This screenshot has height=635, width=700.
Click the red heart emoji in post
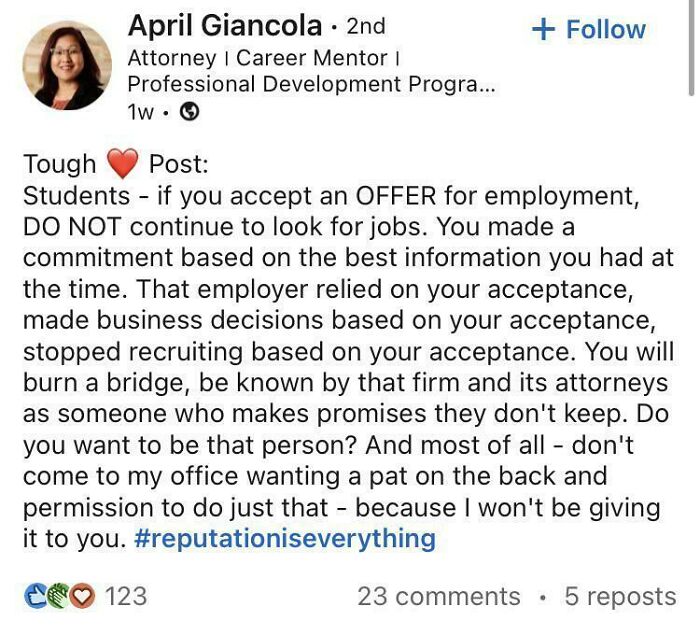point(122,164)
